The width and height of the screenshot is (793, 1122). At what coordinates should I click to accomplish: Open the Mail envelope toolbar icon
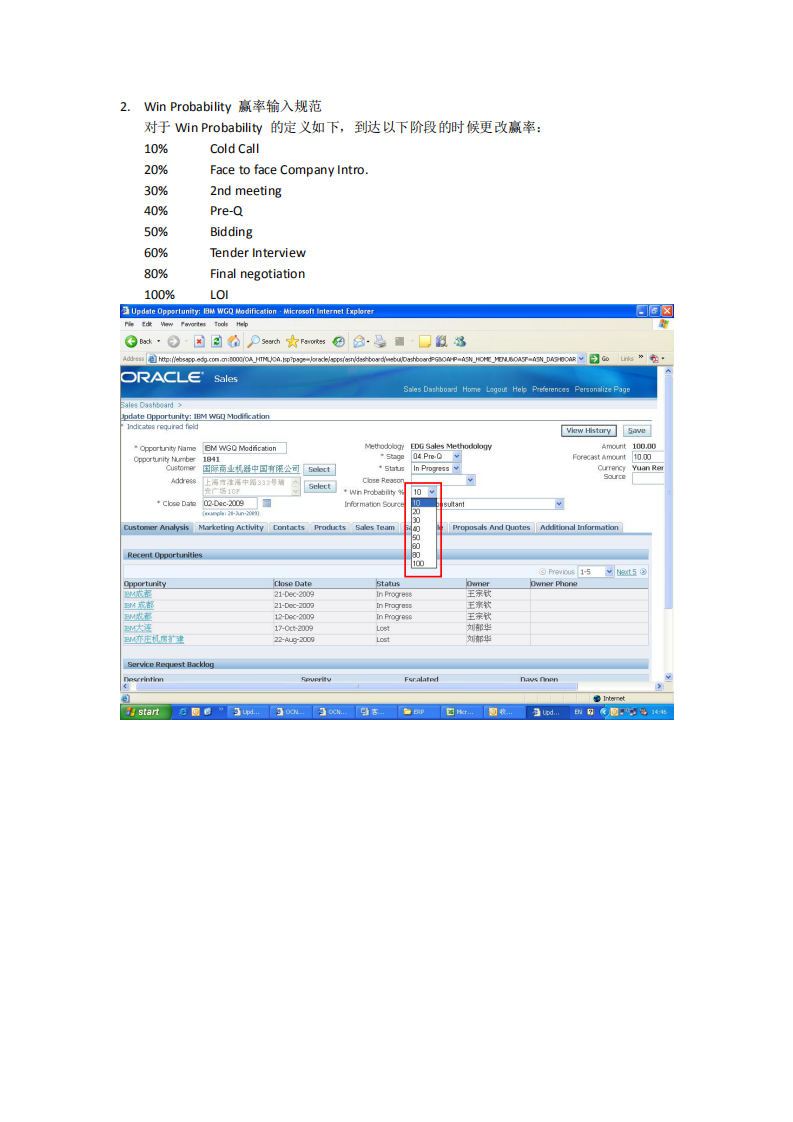[x=359, y=341]
